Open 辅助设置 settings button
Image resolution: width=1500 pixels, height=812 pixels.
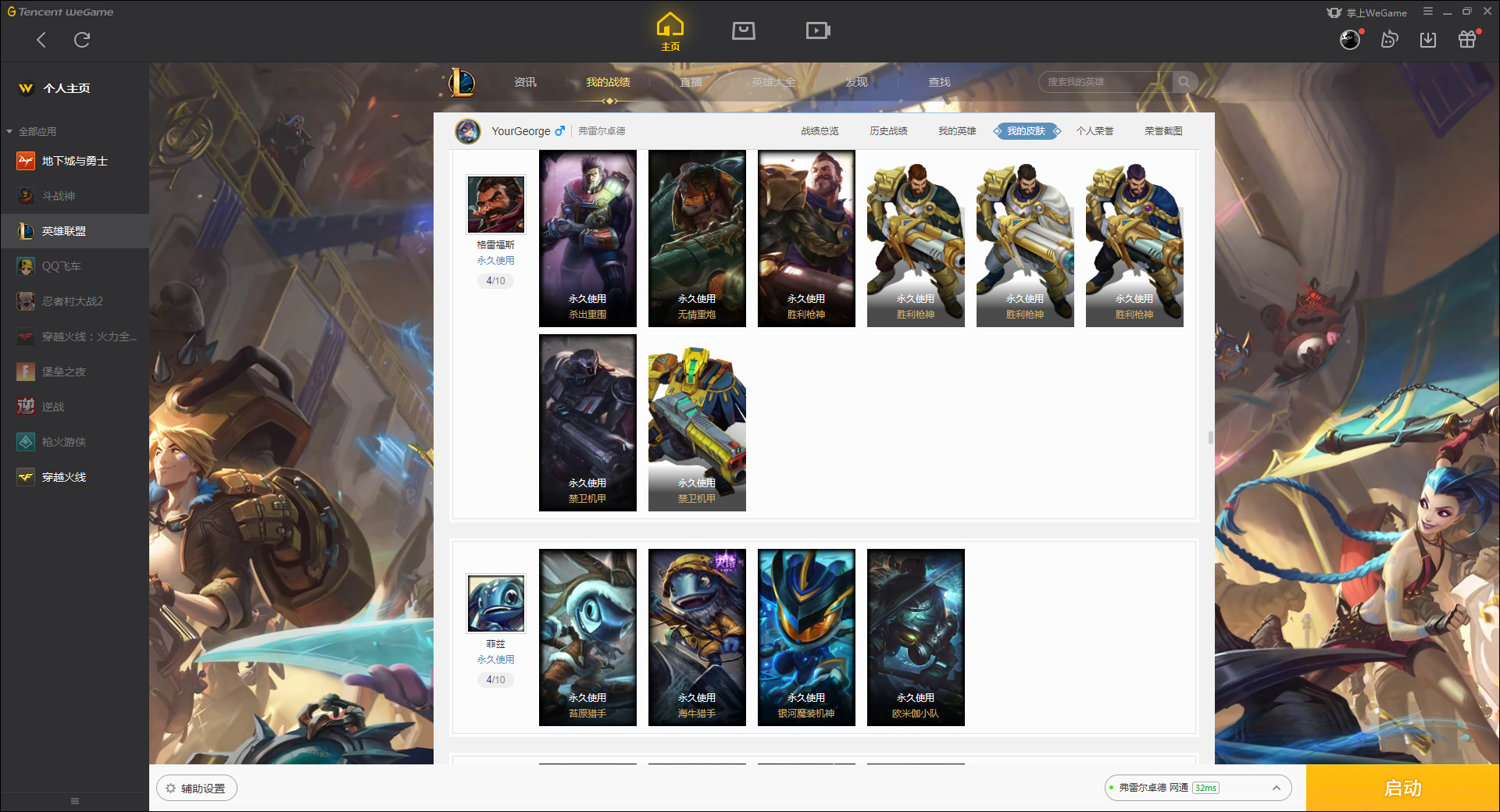click(197, 789)
